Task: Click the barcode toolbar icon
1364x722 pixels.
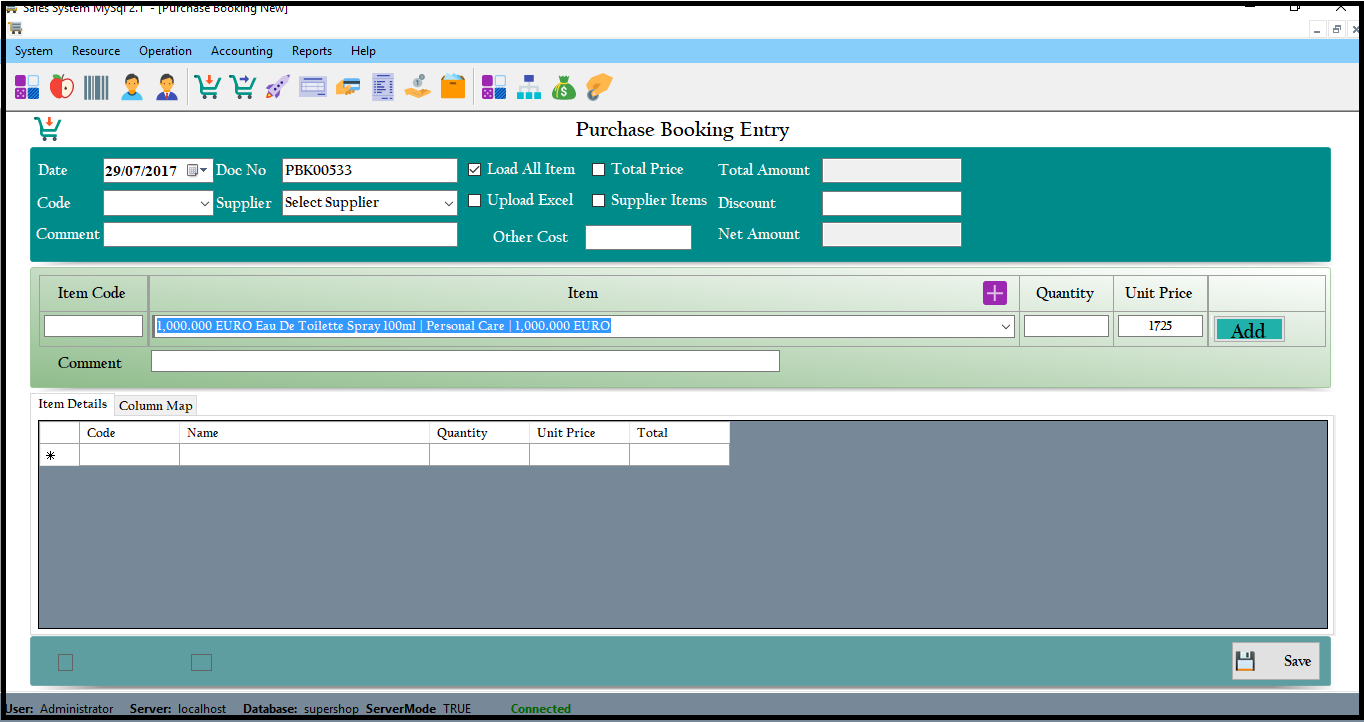Action: pyautogui.click(x=96, y=87)
